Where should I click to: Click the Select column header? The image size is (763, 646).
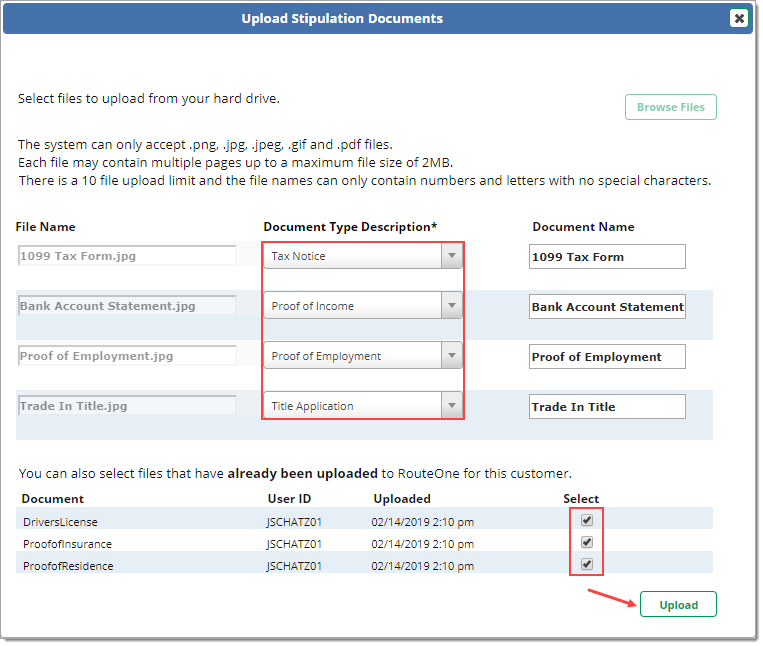tap(581, 499)
